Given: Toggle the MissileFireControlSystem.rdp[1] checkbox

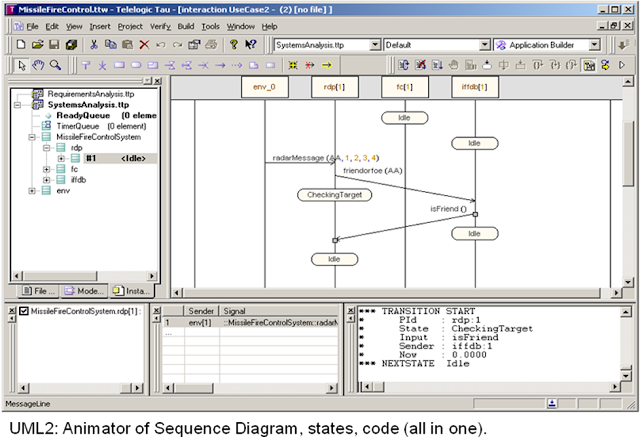Looking at the screenshot, I should point(24,311).
